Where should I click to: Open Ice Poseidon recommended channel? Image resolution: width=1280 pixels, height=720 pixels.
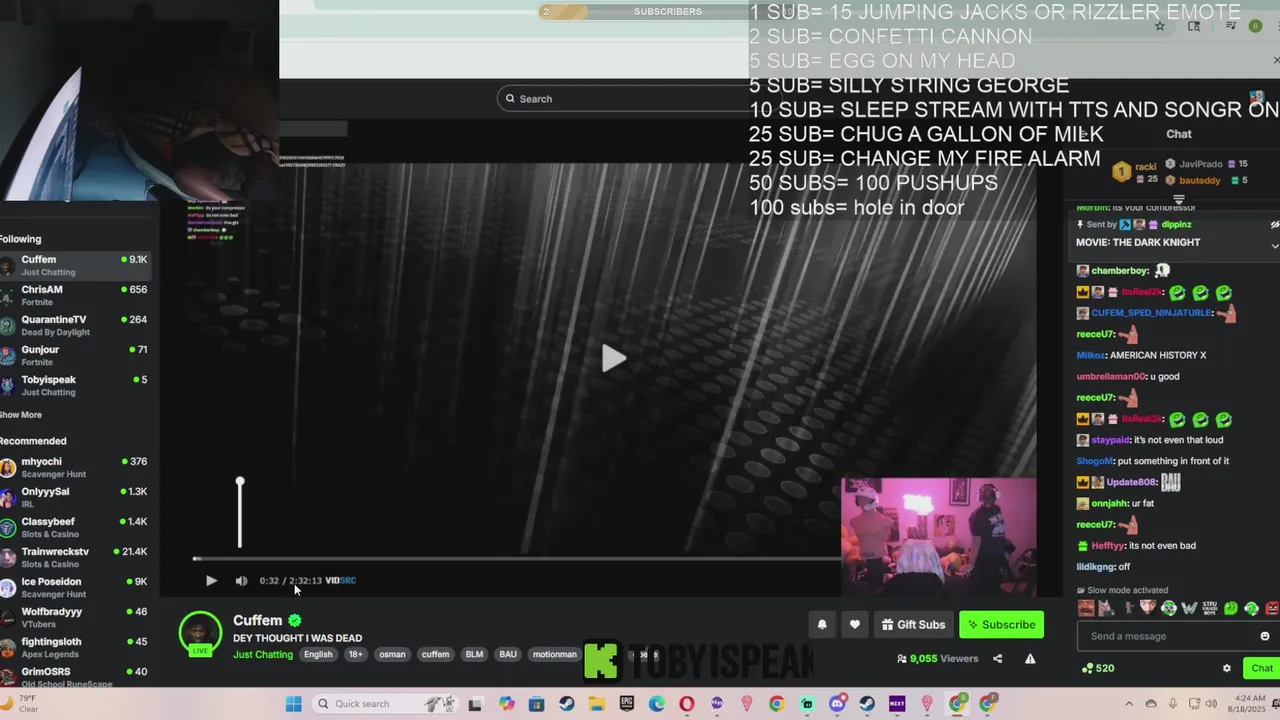coord(76,587)
